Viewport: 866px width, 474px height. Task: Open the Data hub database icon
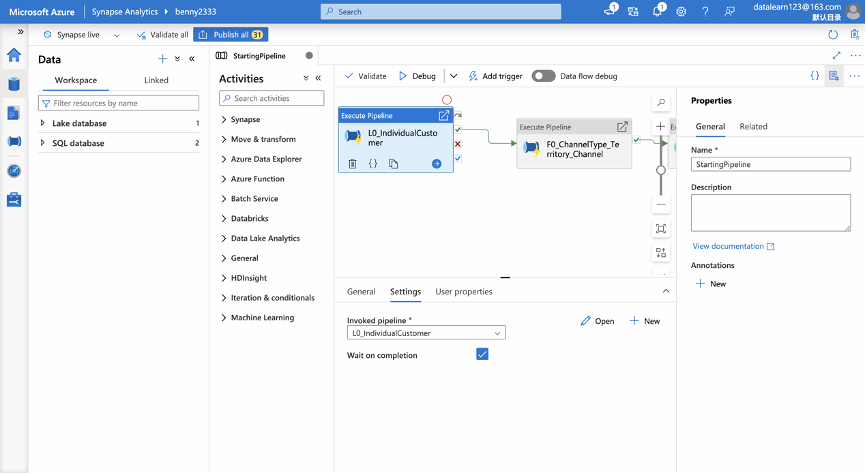coord(14,84)
